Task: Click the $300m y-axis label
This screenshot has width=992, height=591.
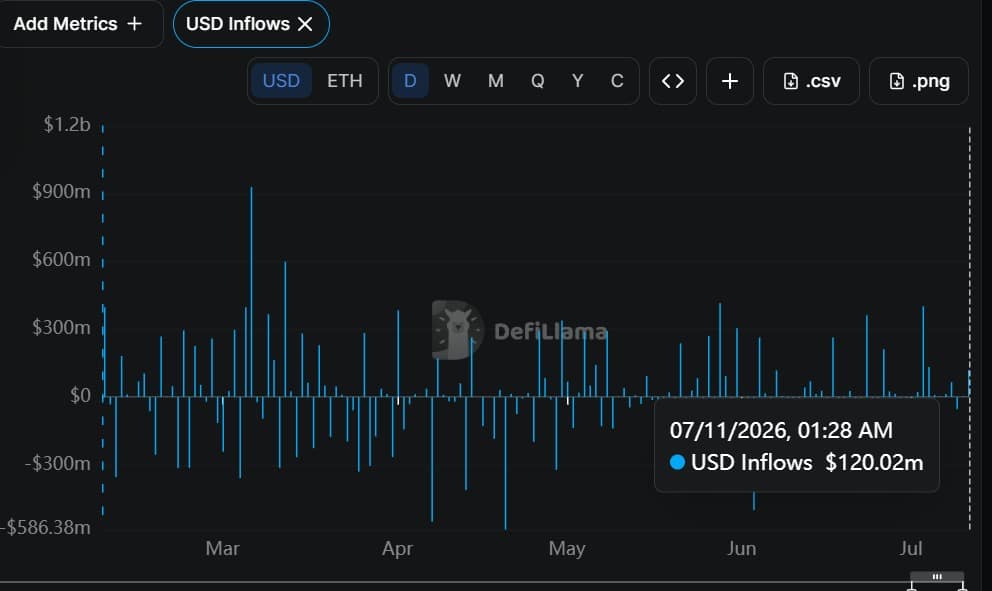Action: point(61,328)
